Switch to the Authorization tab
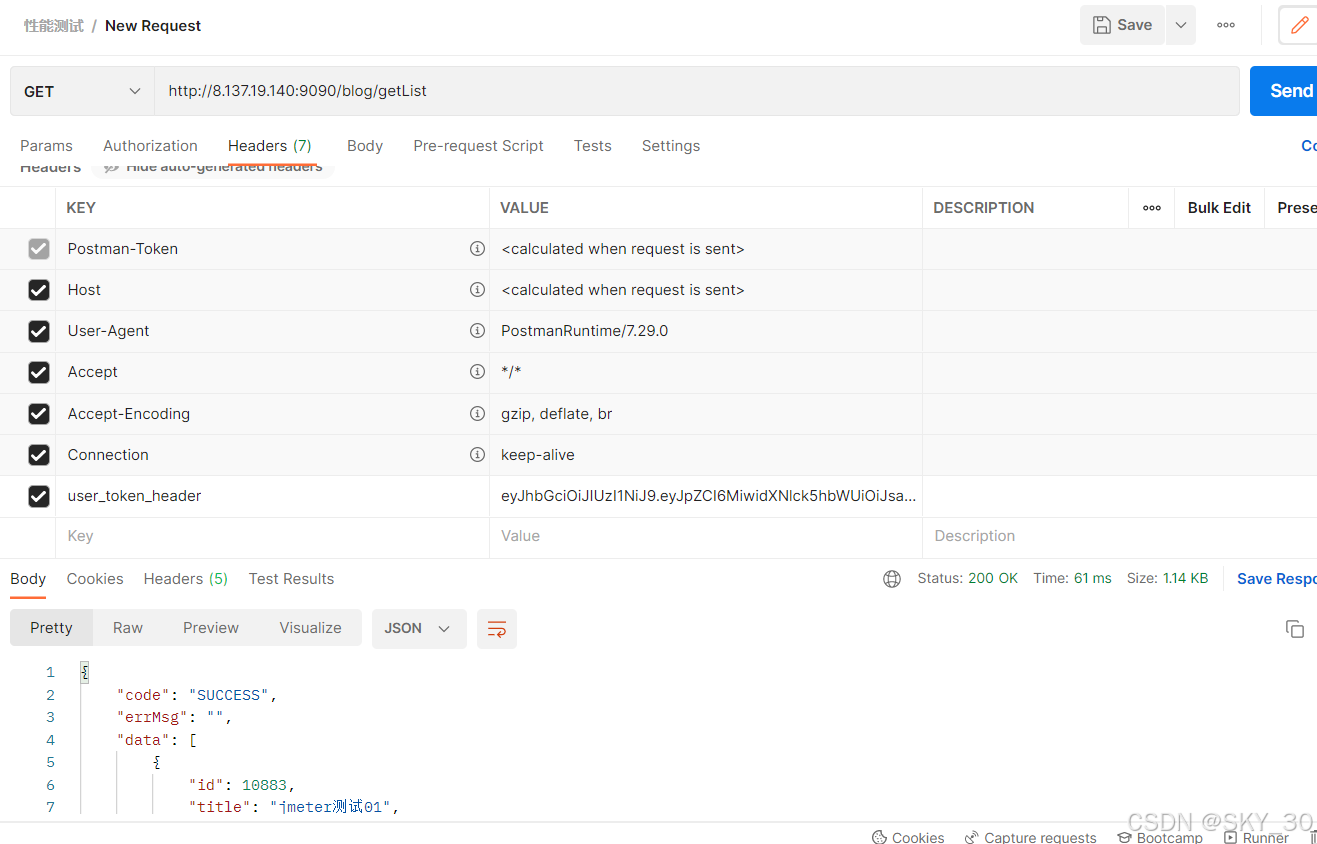1317x844 pixels. tap(150, 146)
